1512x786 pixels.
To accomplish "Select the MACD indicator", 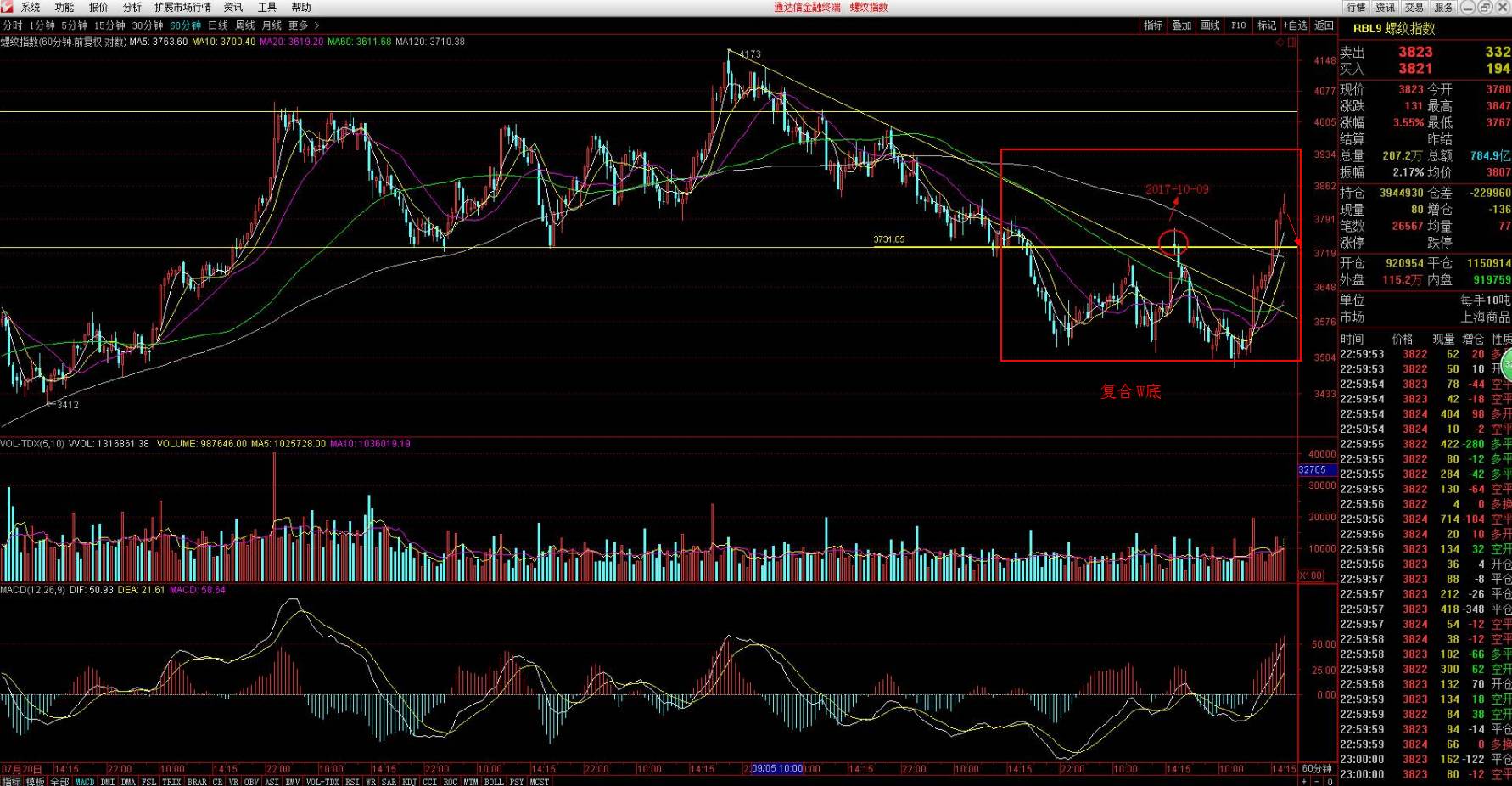I will tap(85, 781).
